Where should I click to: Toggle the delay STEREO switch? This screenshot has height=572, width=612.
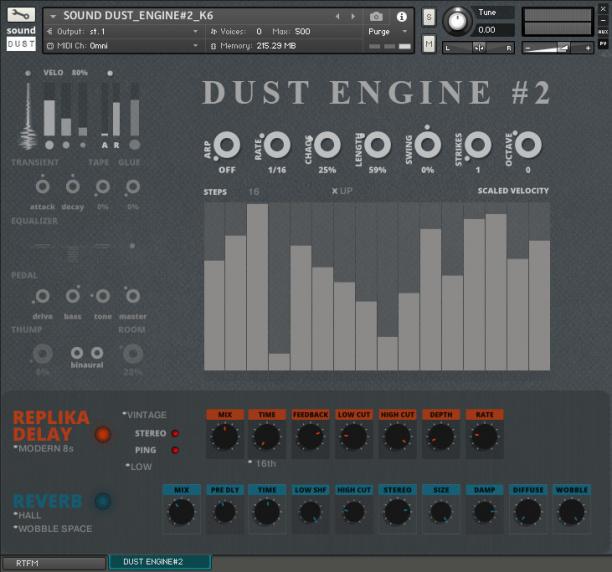click(175, 433)
